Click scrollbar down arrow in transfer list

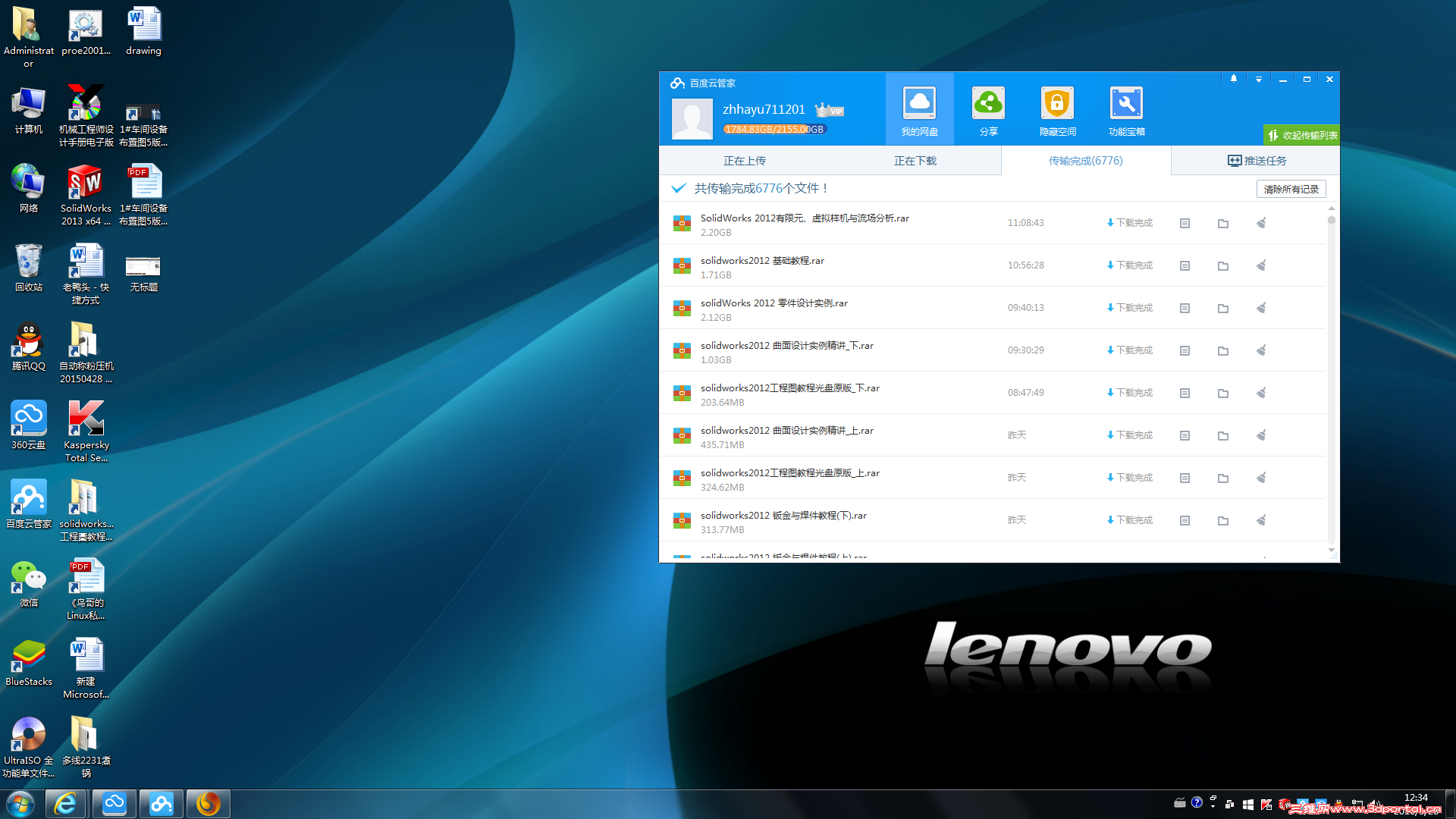[x=1331, y=551]
